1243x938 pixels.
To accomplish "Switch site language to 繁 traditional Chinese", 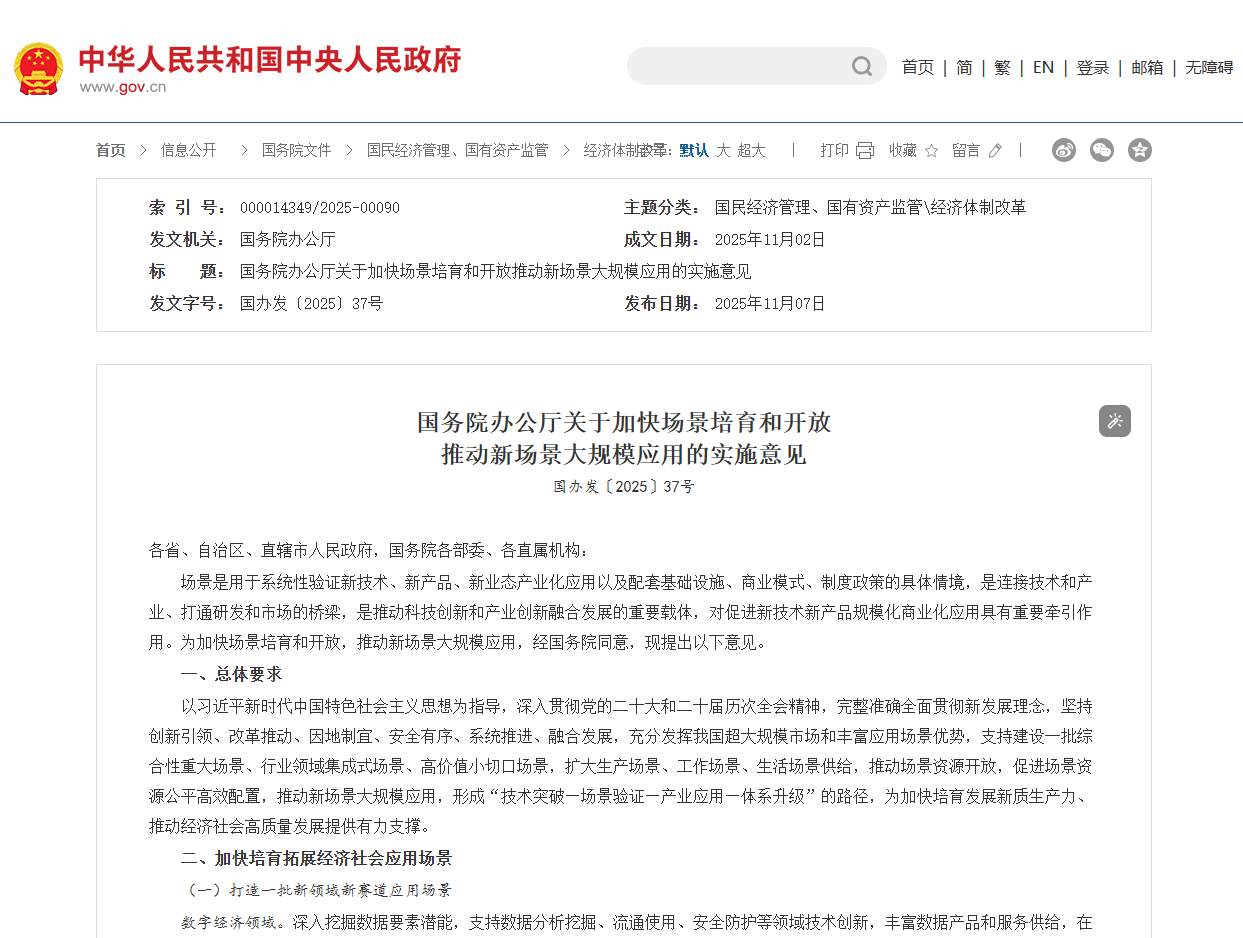I will pyautogui.click(x=1002, y=67).
